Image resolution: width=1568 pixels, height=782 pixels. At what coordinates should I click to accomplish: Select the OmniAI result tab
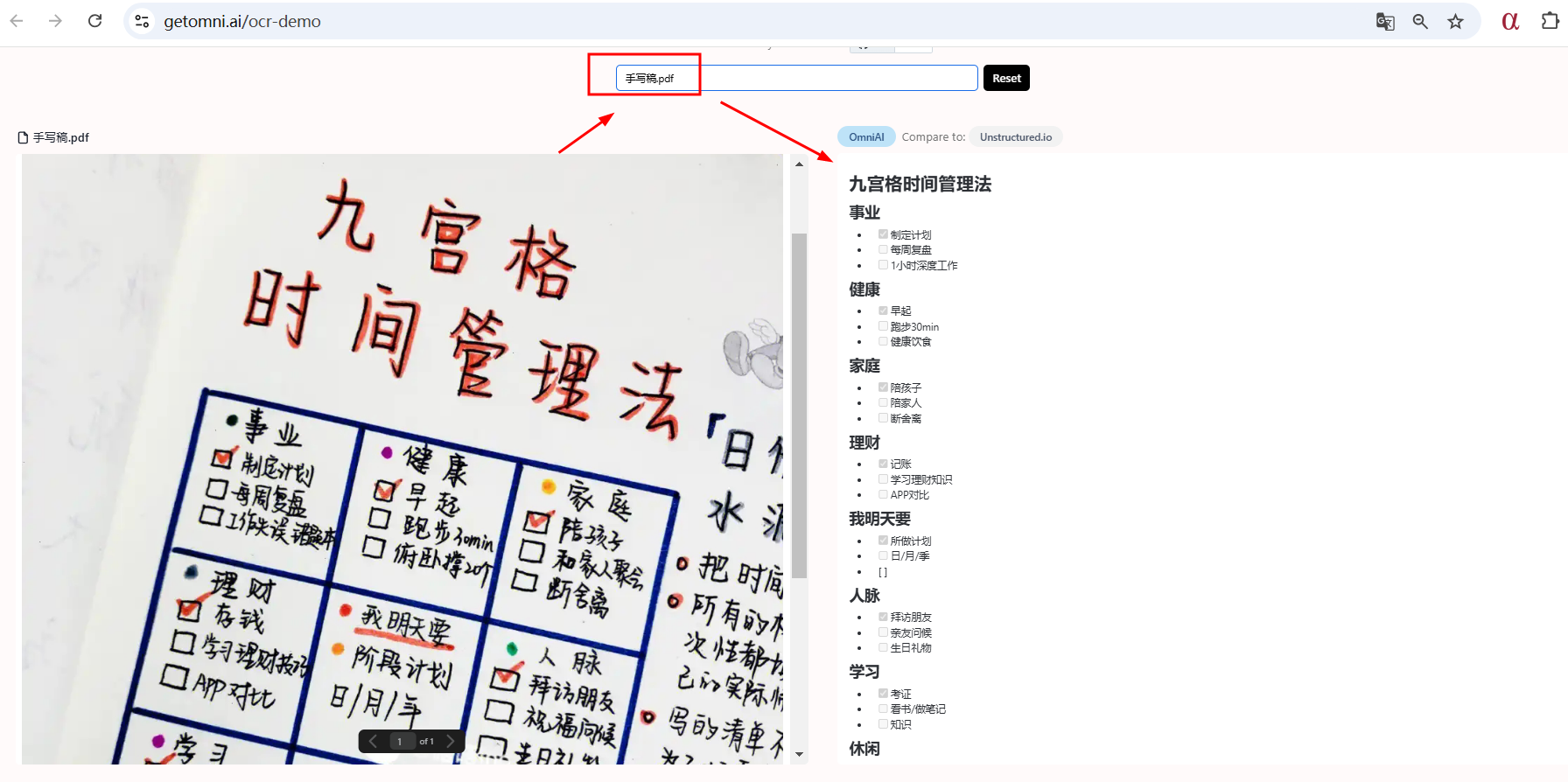tap(866, 136)
